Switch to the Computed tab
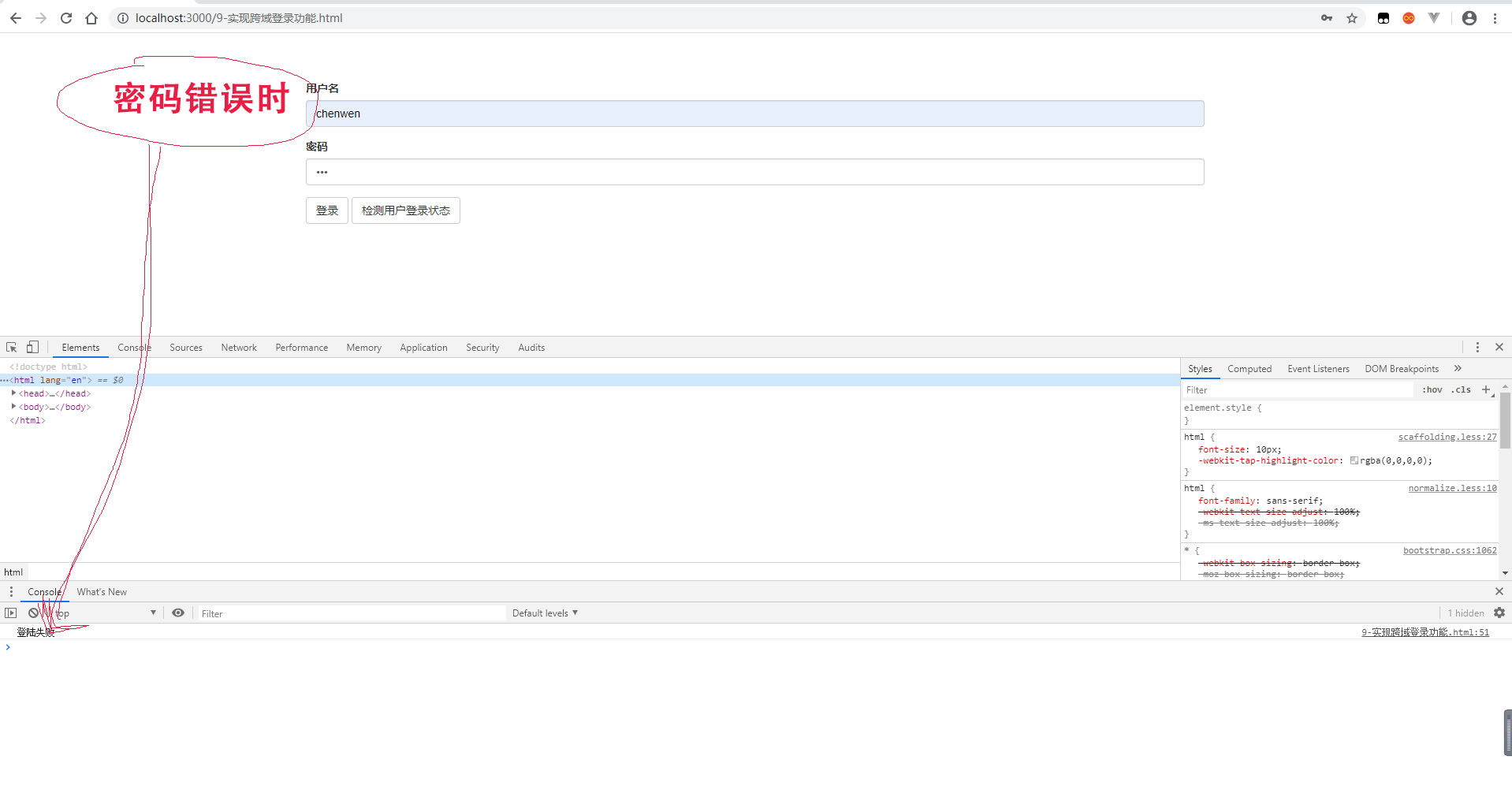1512x797 pixels. (x=1249, y=368)
